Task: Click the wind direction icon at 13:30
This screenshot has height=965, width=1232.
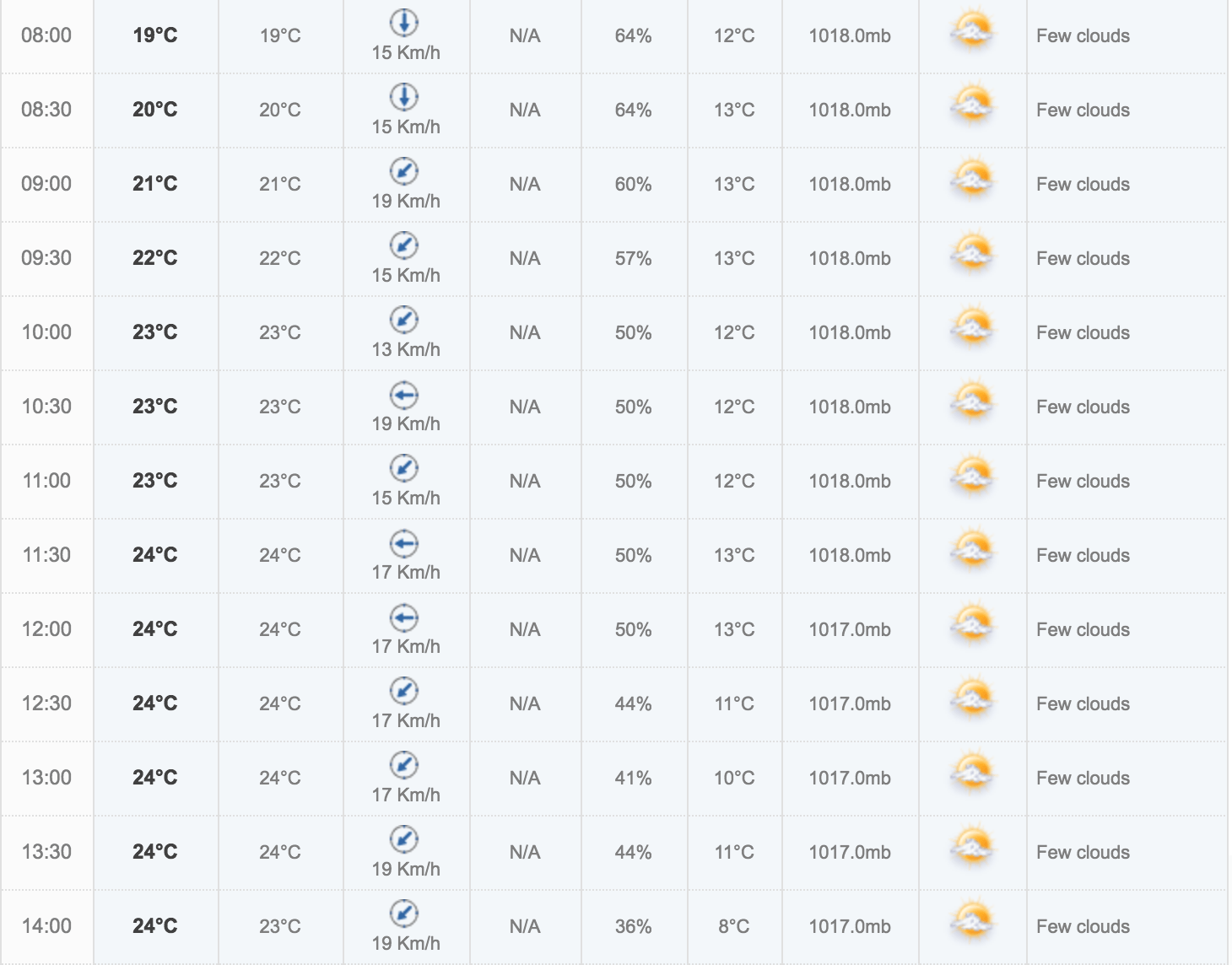Action: click(404, 838)
